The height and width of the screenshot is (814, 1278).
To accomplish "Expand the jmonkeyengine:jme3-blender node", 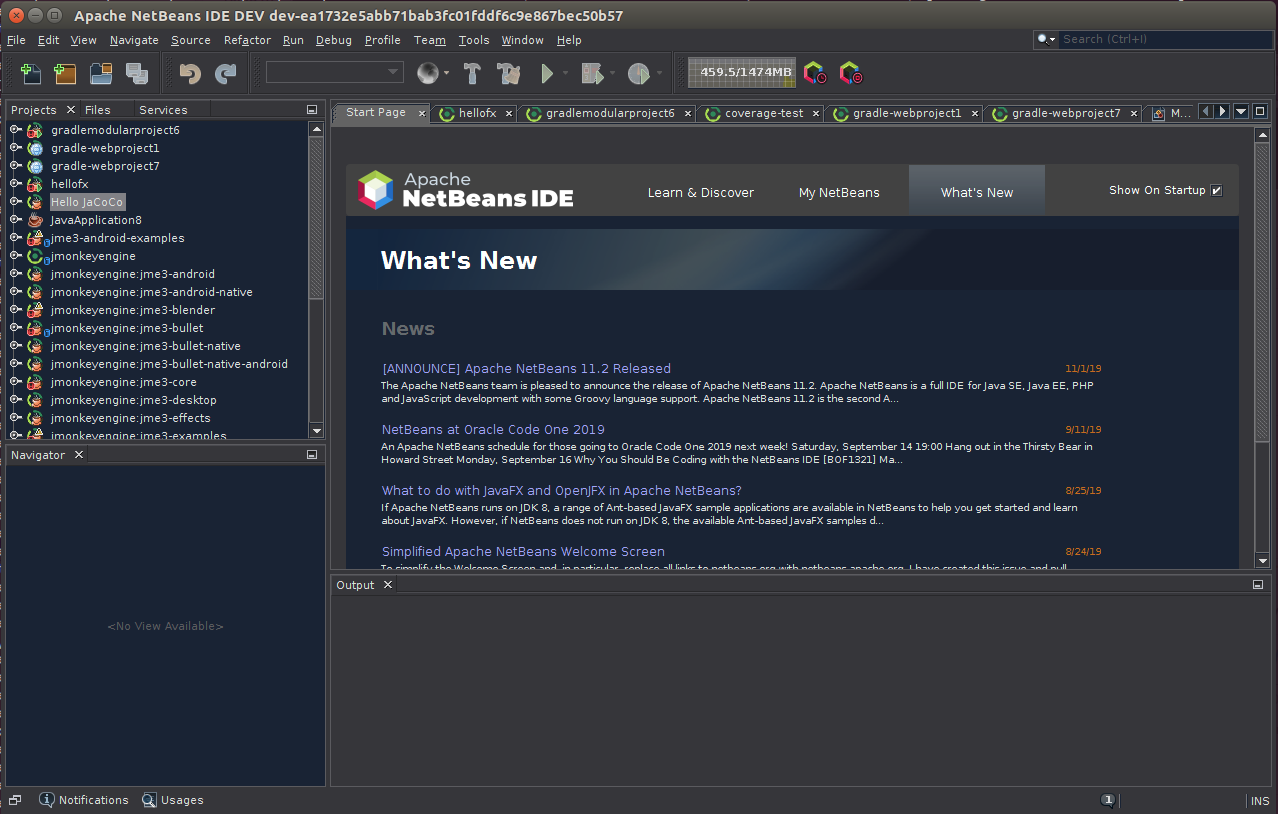I will [x=15, y=310].
